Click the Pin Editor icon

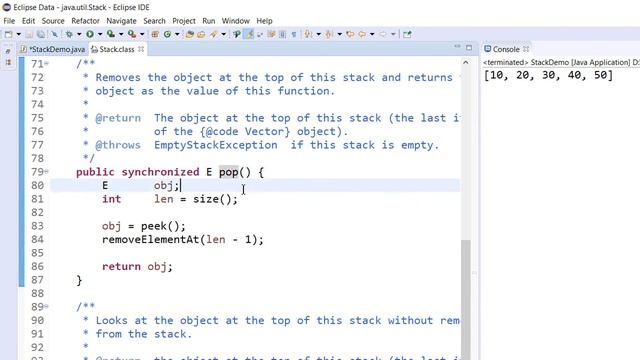pyautogui.click(x=407, y=34)
